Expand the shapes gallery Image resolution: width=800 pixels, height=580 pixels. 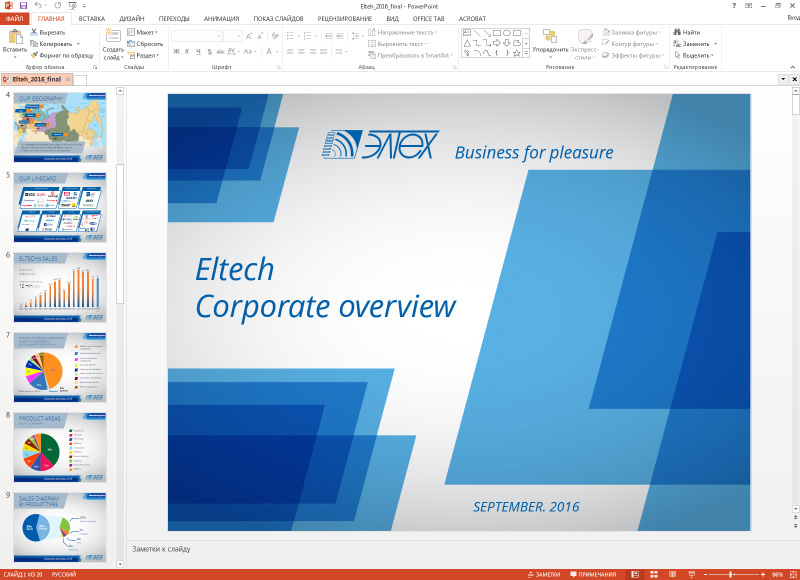526,53
